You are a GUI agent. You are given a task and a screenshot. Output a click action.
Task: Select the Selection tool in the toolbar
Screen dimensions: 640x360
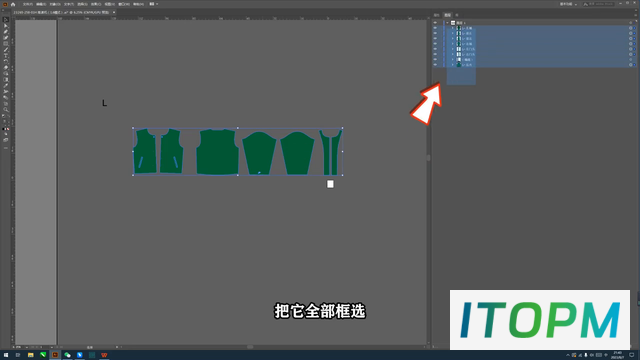(6, 20)
